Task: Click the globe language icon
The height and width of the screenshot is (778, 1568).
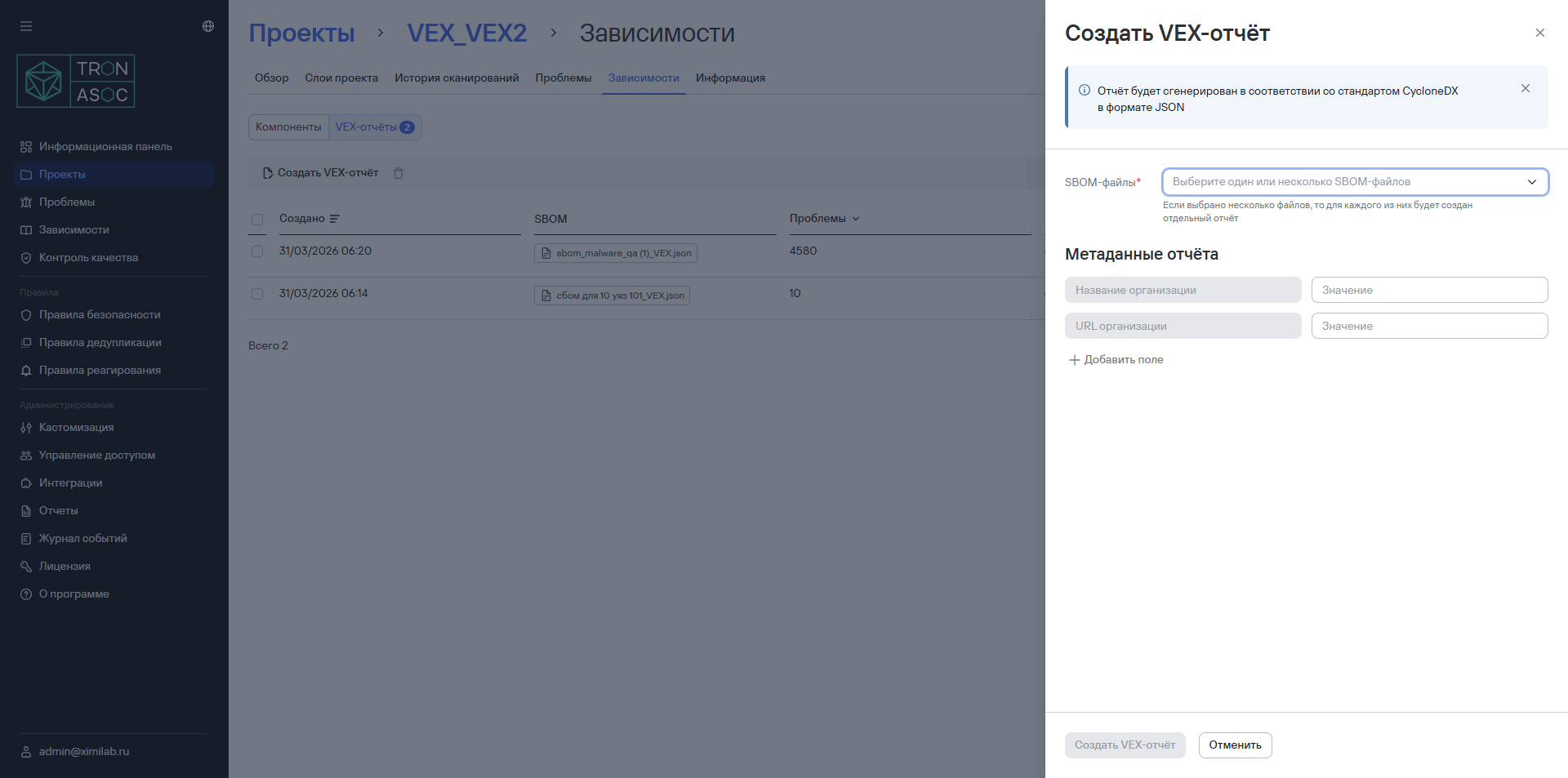Action: pyautogui.click(x=208, y=26)
